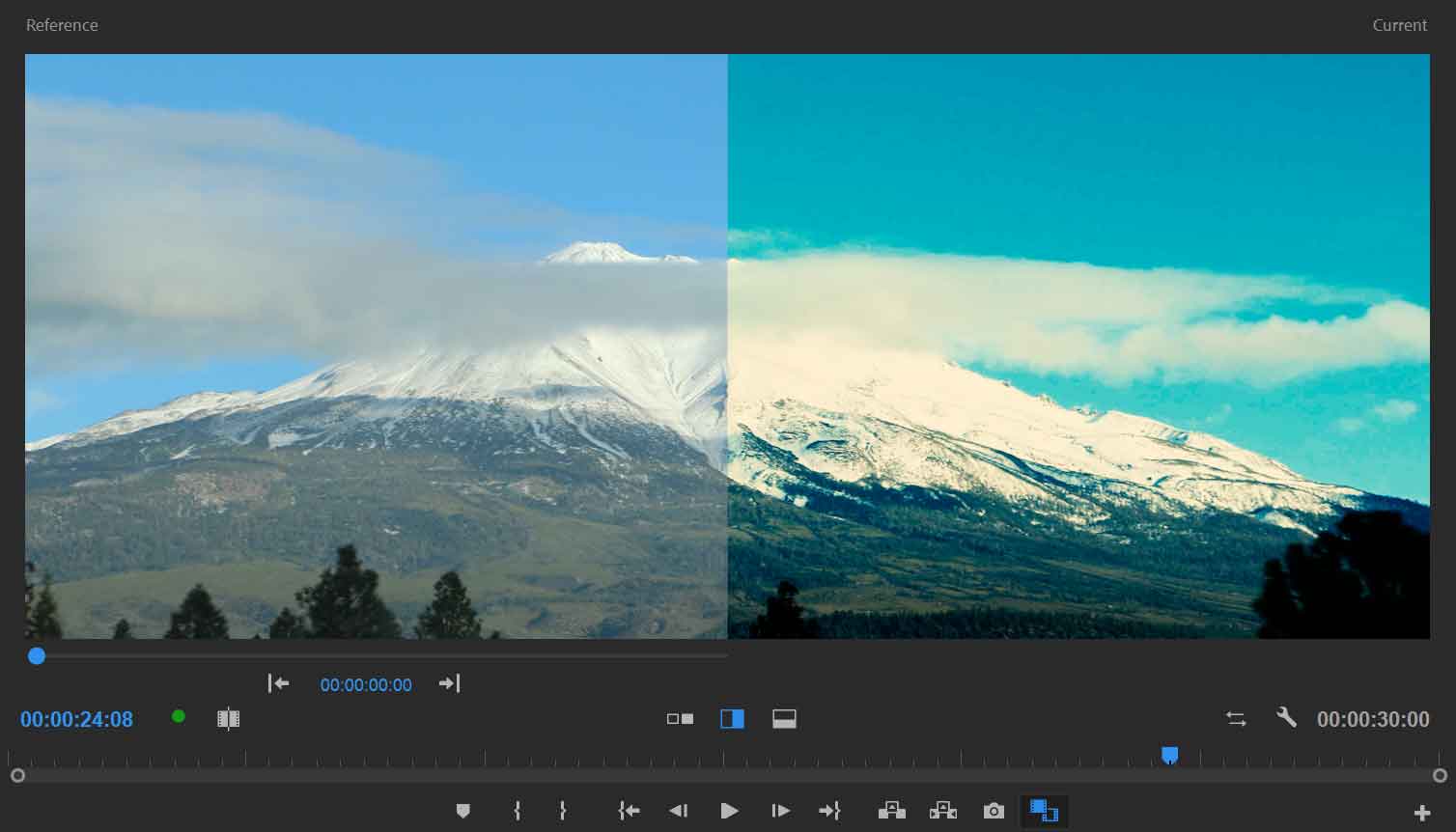This screenshot has width=1456, height=832.
Task: Click the shot or frame comparison icon
Action: (x=229, y=719)
